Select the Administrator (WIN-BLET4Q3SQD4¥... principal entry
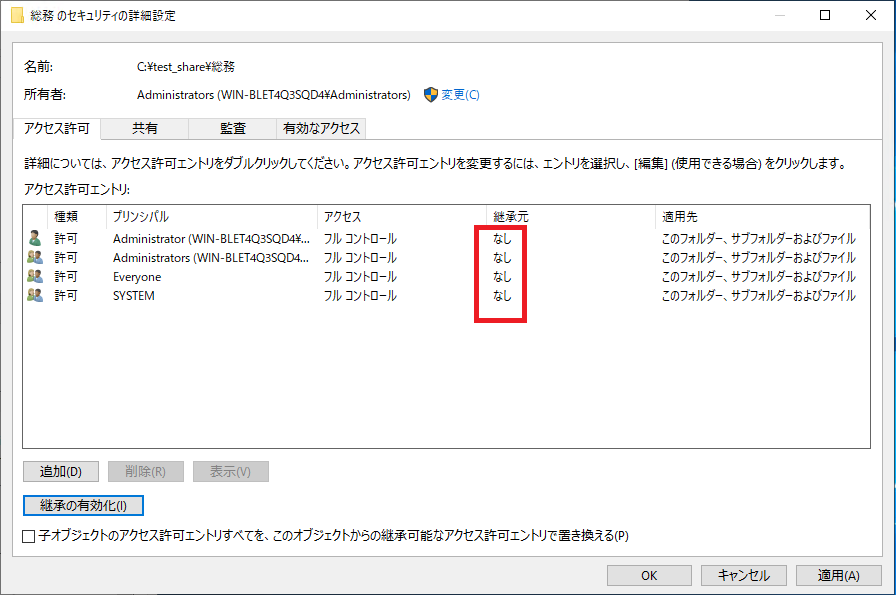896x595 pixels. tap(211, 238)
